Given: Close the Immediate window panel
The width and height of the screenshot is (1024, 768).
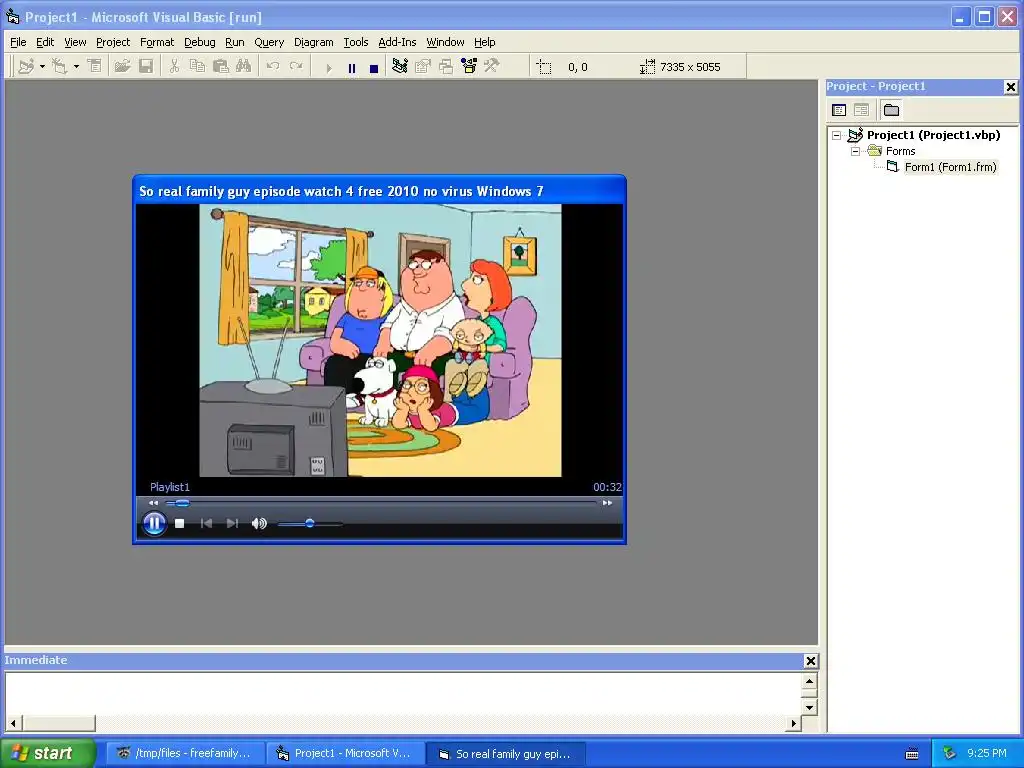Looking at the screenshot, I should pos(810,661).
